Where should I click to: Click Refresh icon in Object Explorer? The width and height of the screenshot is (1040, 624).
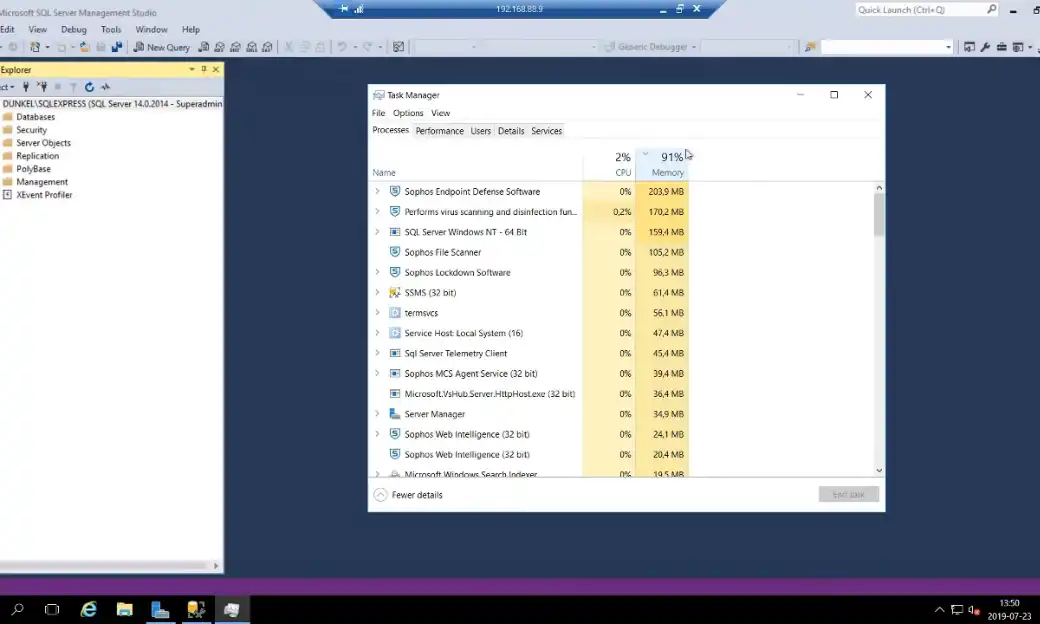[x=89, y=87]
